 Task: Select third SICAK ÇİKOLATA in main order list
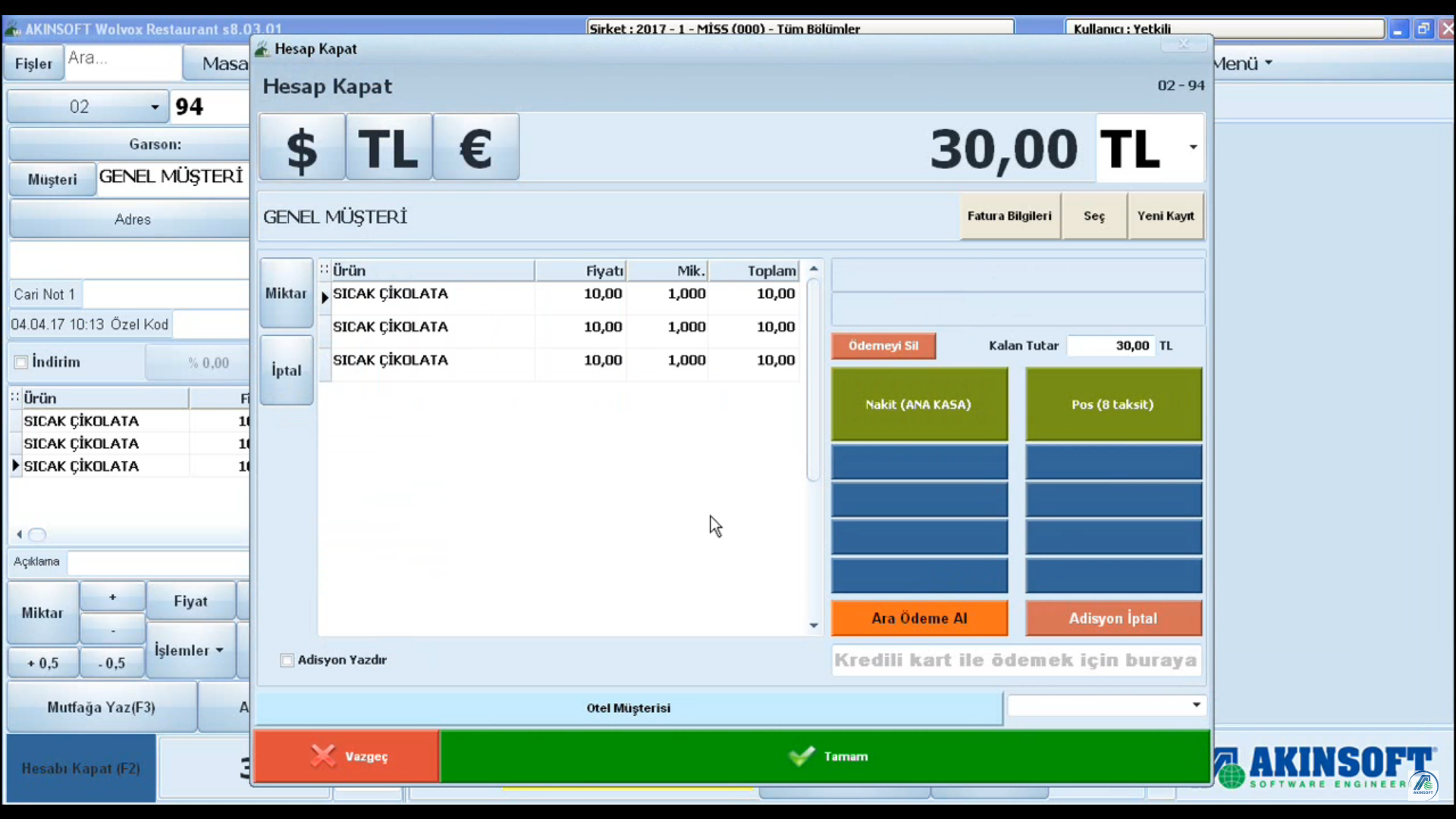click(129, 467)
